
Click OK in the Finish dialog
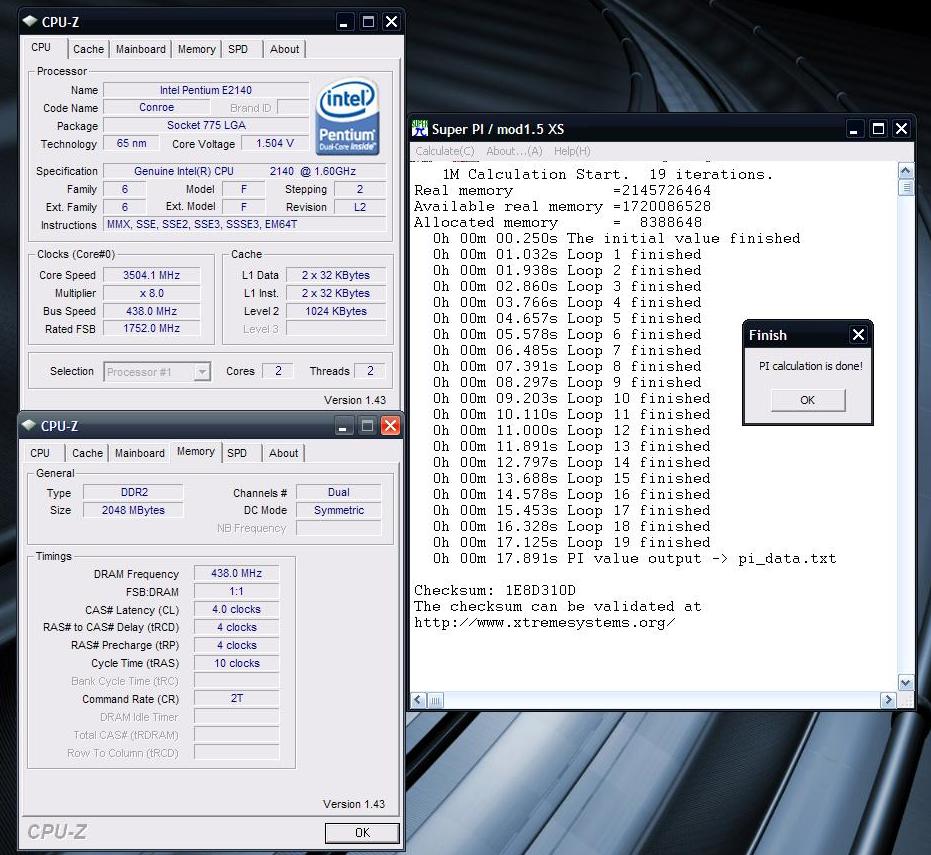808,400
